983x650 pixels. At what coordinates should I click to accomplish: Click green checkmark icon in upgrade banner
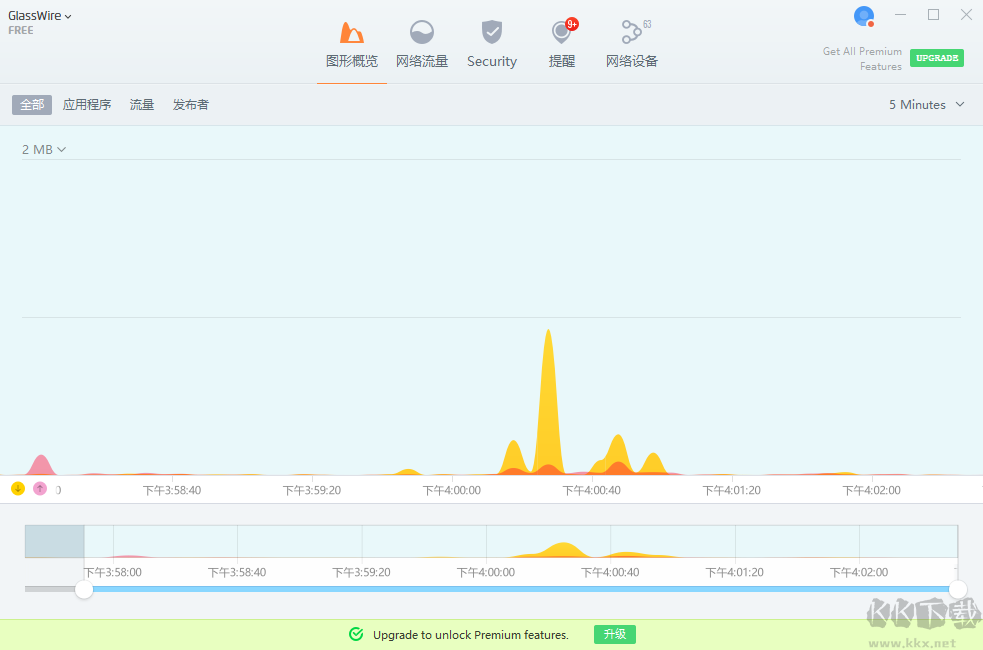356,634
